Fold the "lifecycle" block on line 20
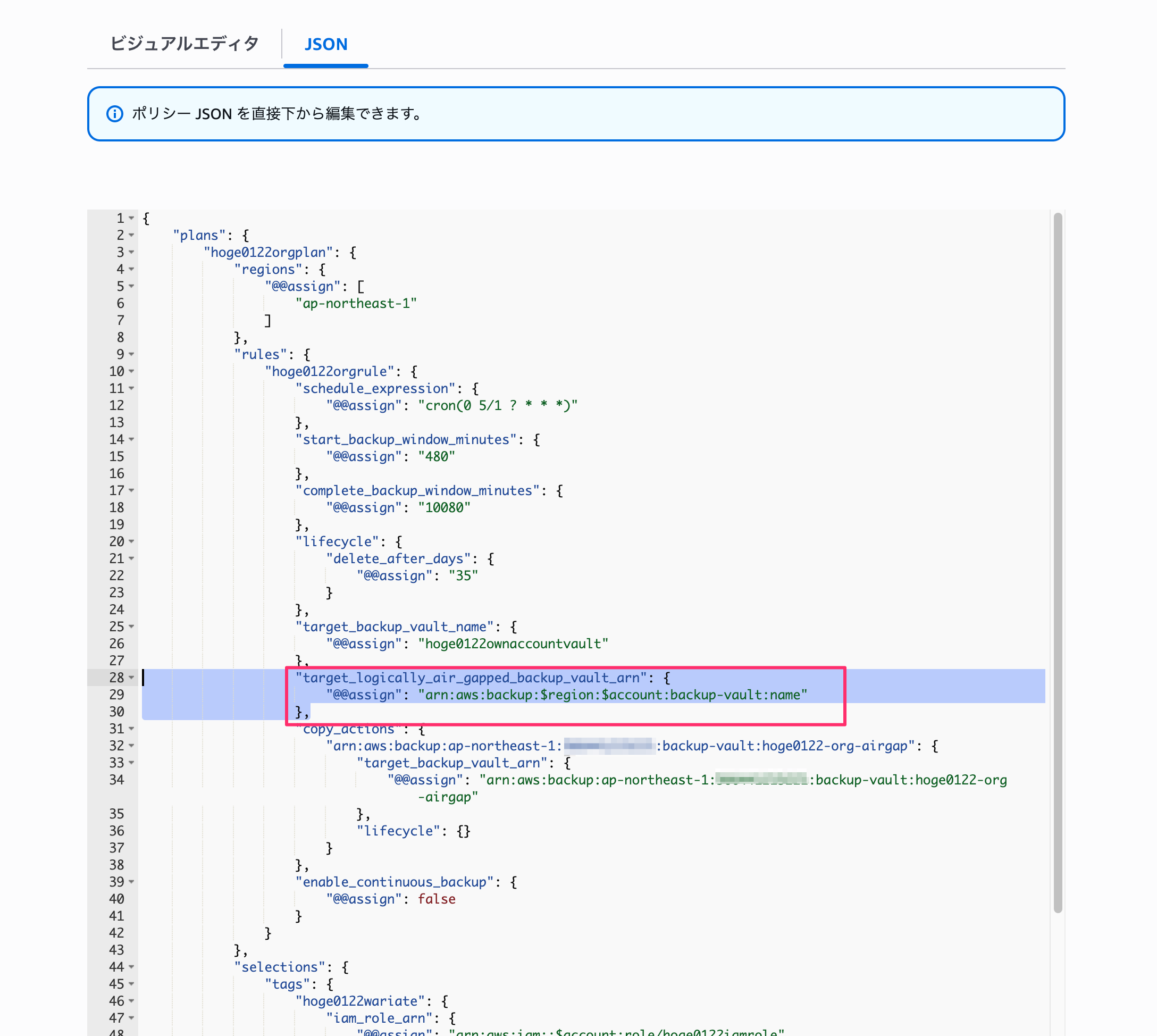Viewport: 1157px width, 1036px height. pyautogui.click(x=131, y=541)
